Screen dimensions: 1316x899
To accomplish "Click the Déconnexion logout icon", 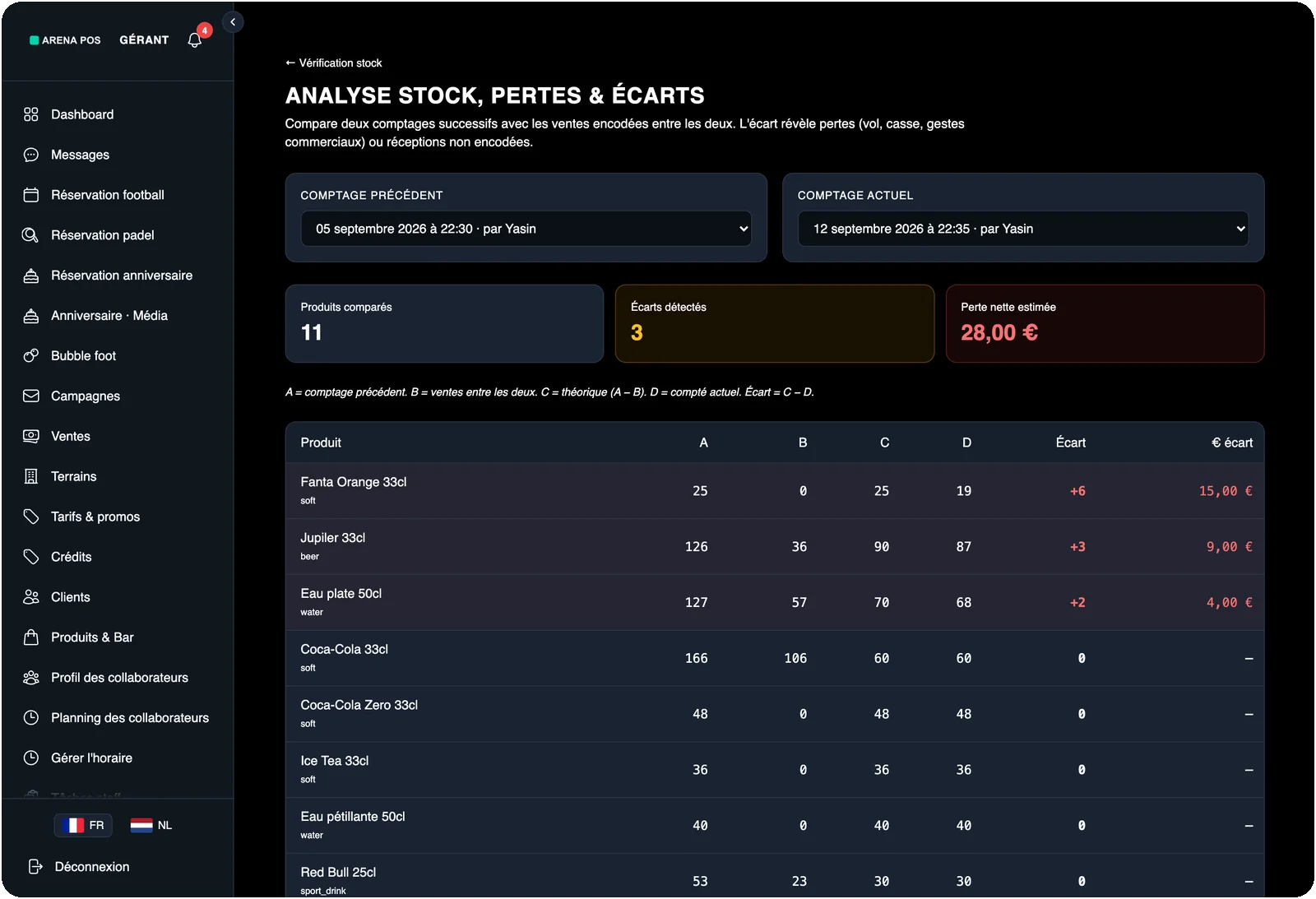I will pyautogui.click(x=35, y=867).
